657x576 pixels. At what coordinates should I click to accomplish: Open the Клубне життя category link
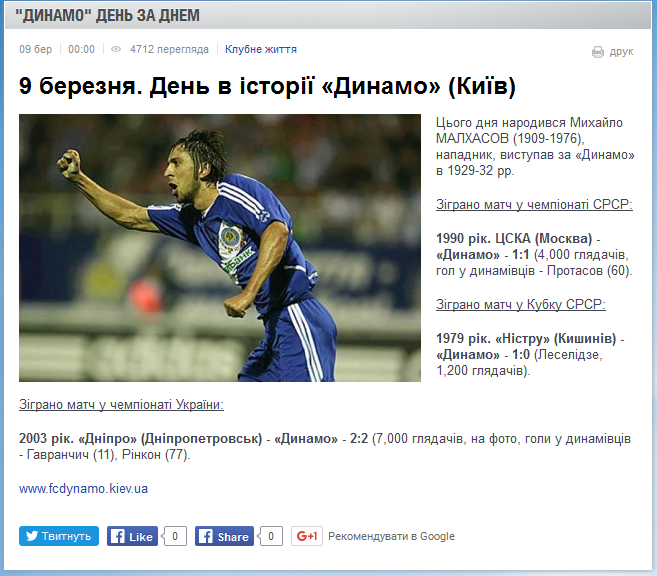click(x=261, y=49)
